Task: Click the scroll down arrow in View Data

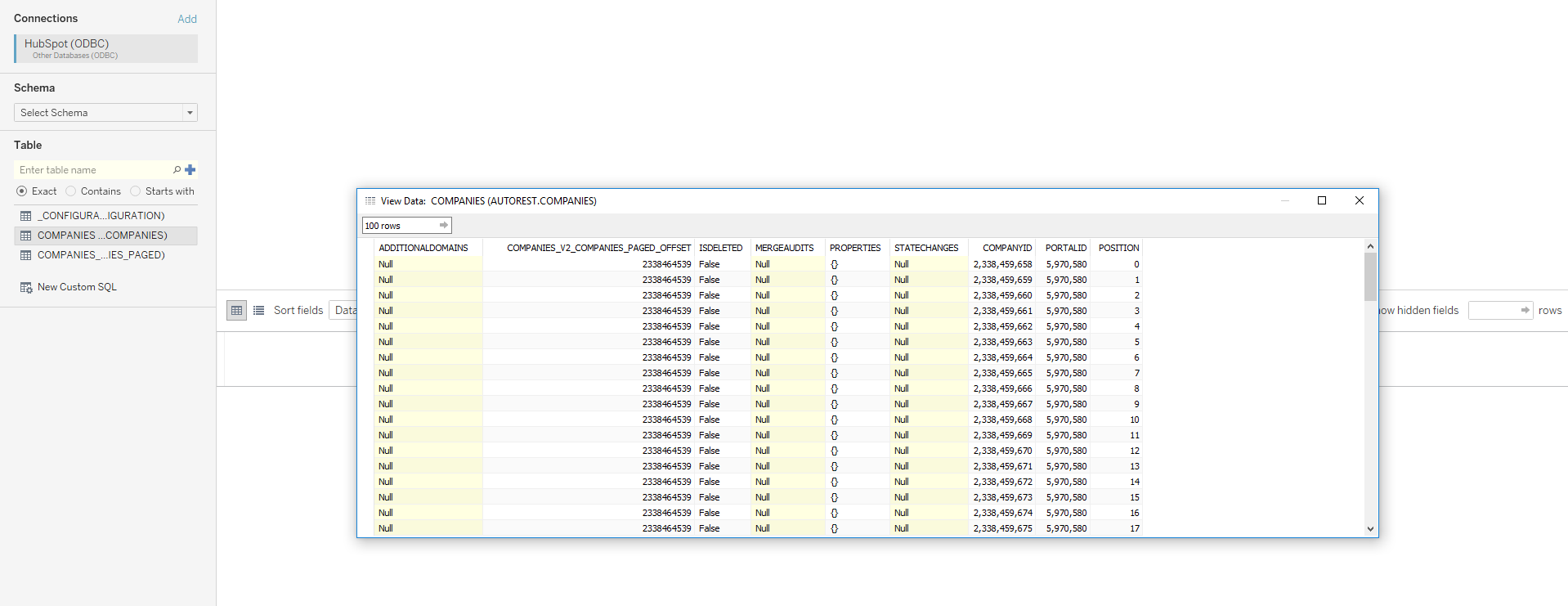Action: 1370,529
